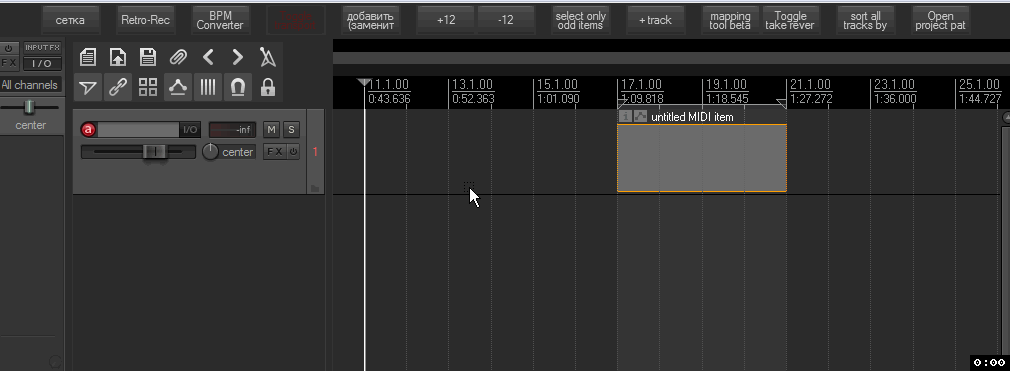This screenshot has height=371, width=1010.
Task: Toggle grid lines icon
Action: pos(207,87)
